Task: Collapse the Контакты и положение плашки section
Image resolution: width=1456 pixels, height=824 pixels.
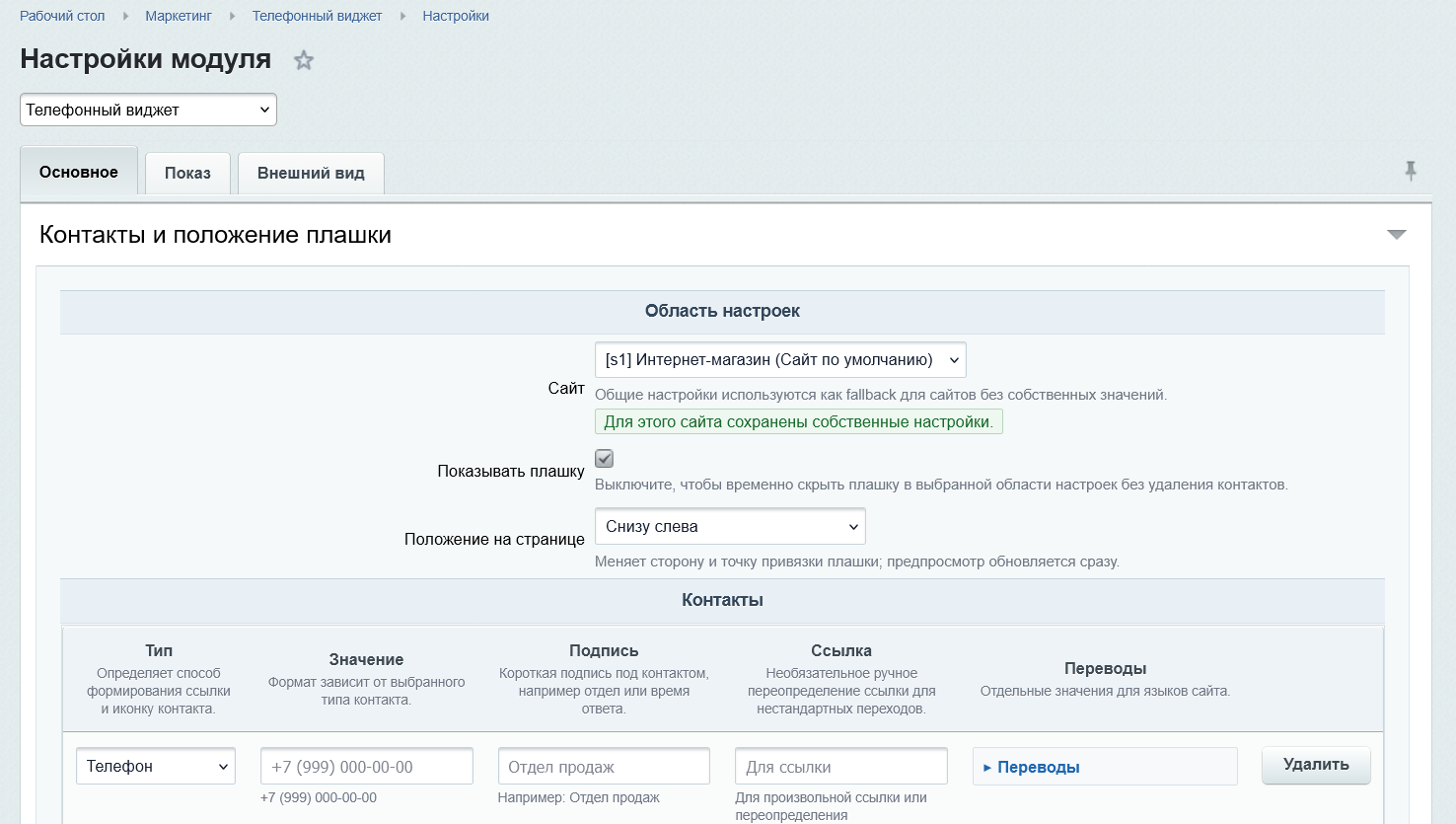Action: (1397, 235)
